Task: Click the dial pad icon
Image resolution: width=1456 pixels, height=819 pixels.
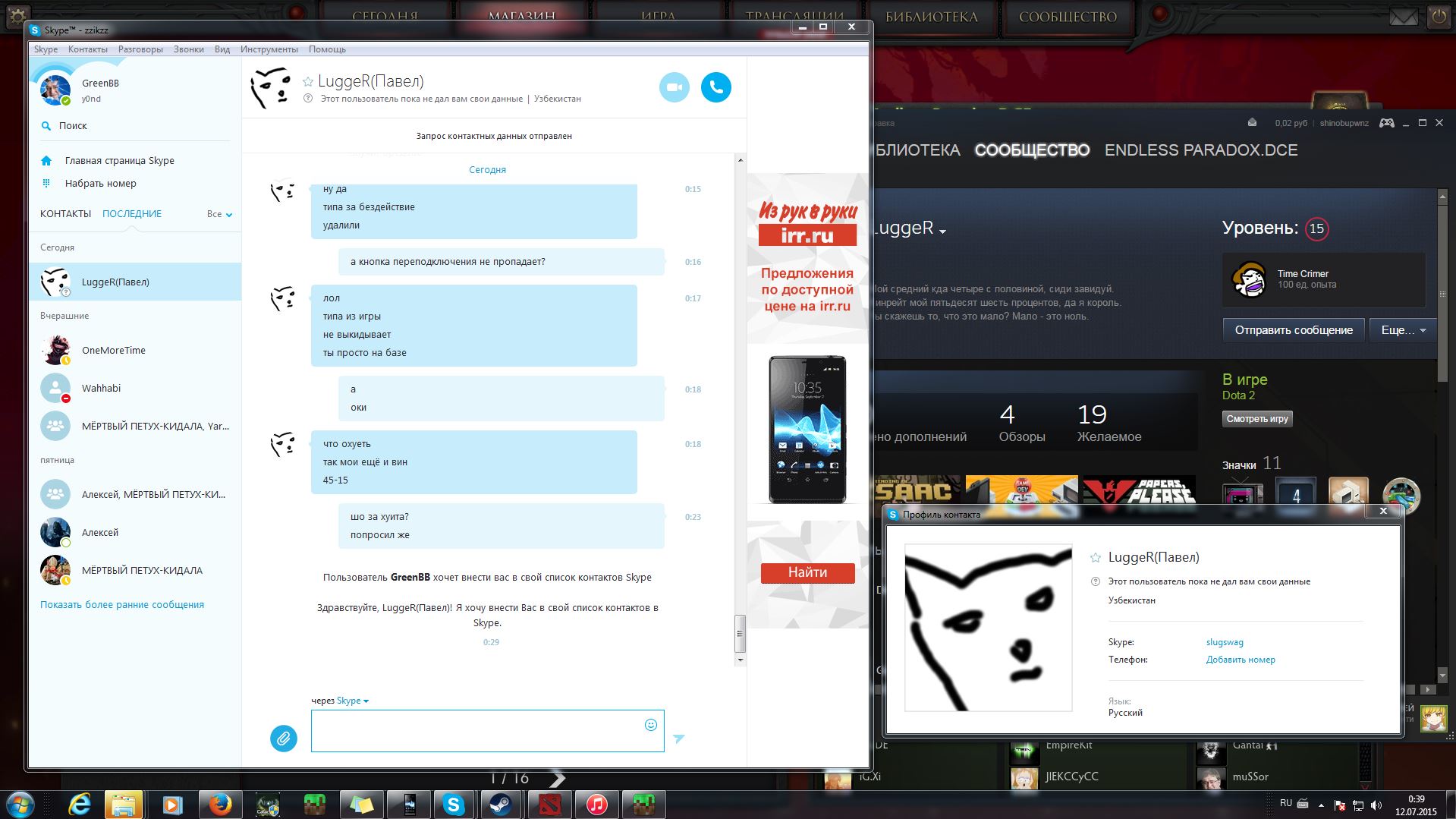Action: [x=46, y=183]
